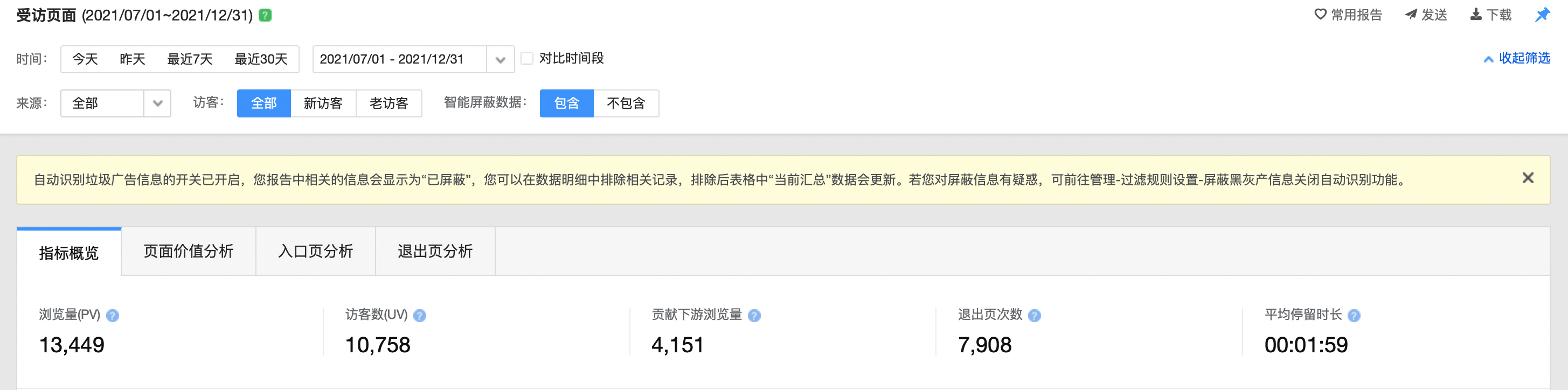The width and height of the screenshot is (1568, 390).
Task: Click the help icon beside 退出页次数
Action: pyautogui.click(x=1034, y=315)
